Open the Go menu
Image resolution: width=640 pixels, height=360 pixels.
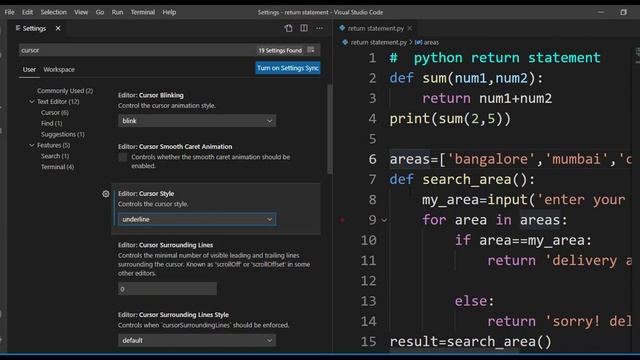point(100,12)
